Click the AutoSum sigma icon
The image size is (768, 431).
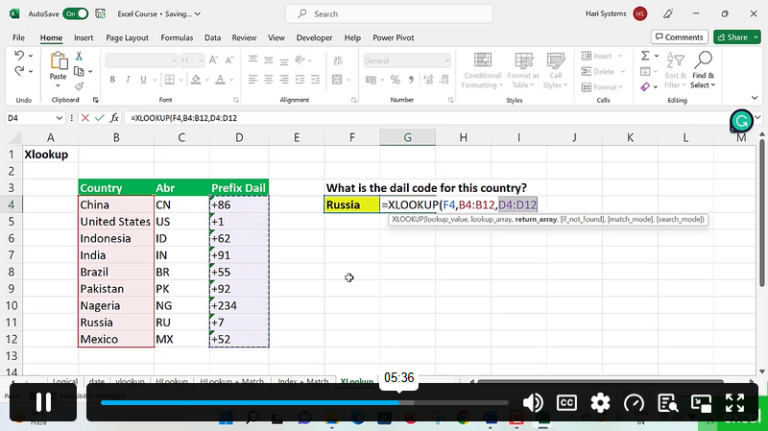pyautogui.click(x=646, y=56)
